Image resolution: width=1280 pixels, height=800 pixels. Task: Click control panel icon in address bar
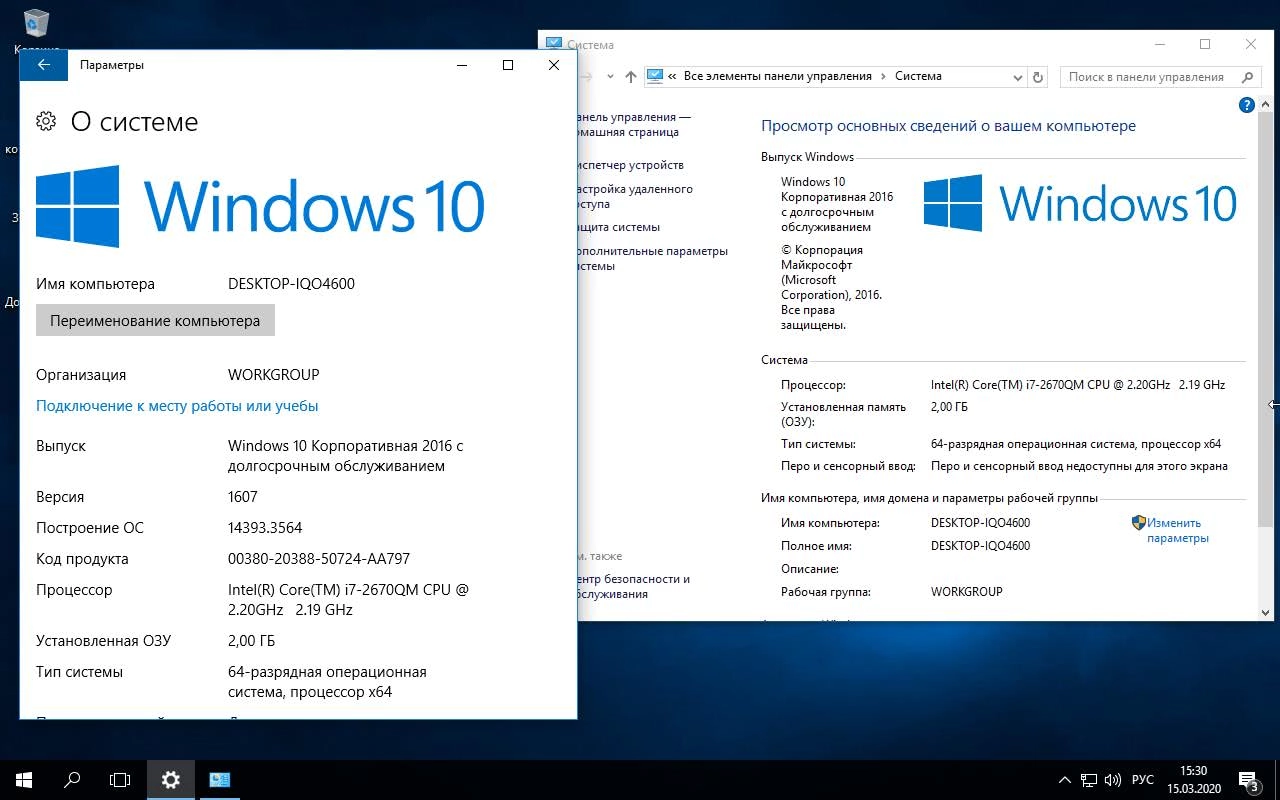[x=655, y=76]
